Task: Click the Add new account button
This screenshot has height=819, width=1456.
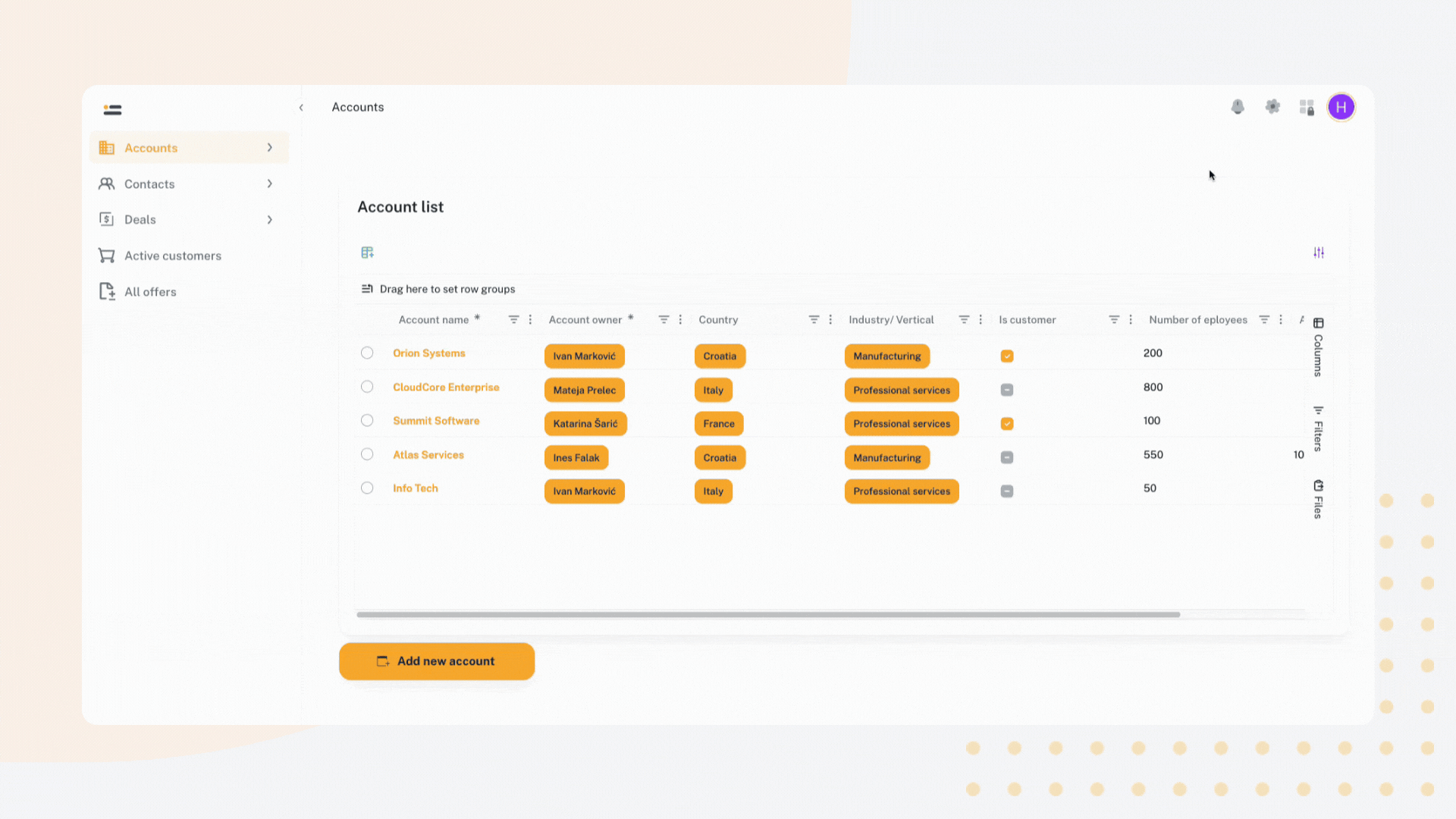Action: coord(437,661)
